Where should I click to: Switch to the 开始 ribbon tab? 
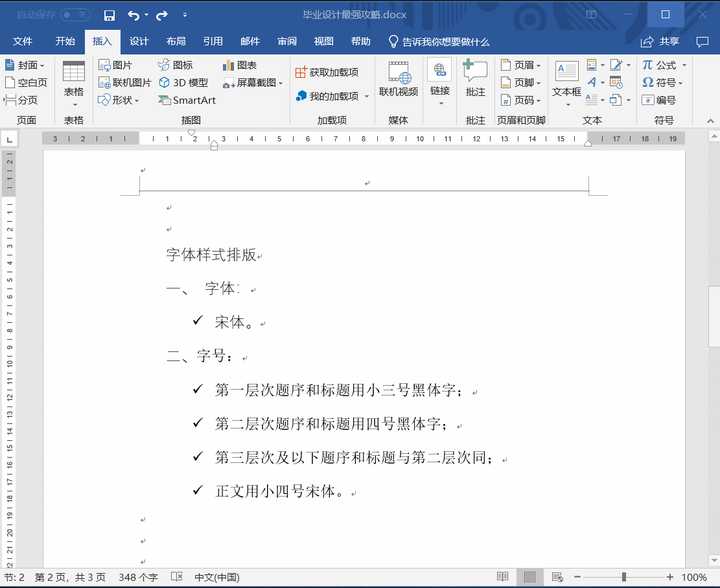(65, 41)
